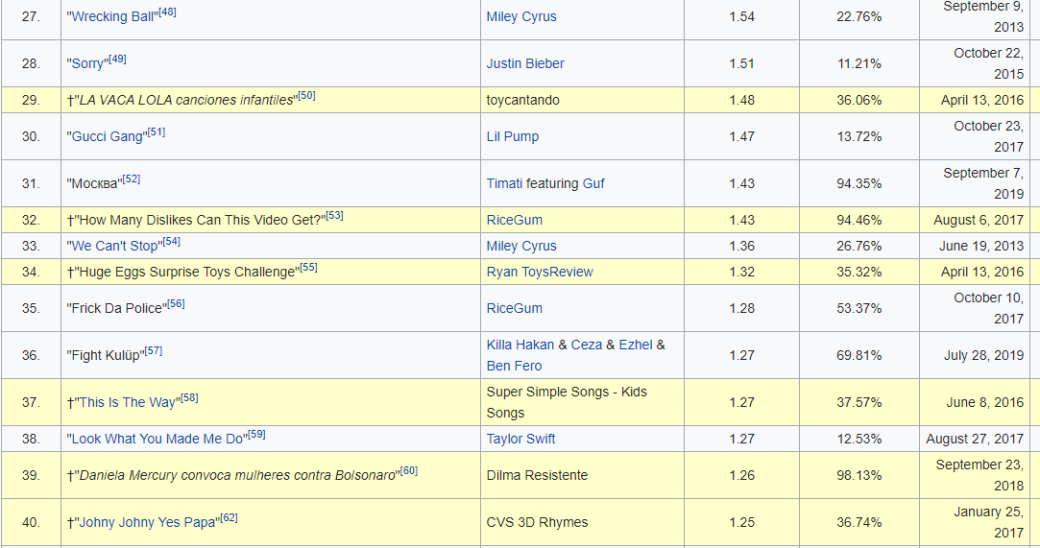Open the Guf artist link

(x=594, y=184)
